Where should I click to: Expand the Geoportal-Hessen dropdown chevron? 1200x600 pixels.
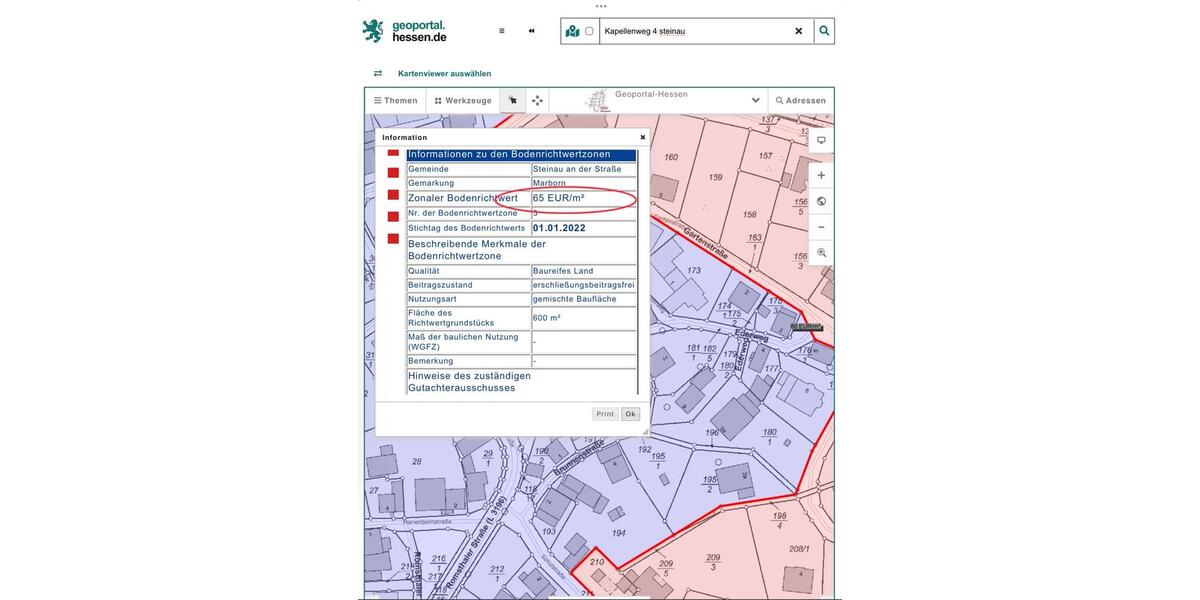point(756,100)
